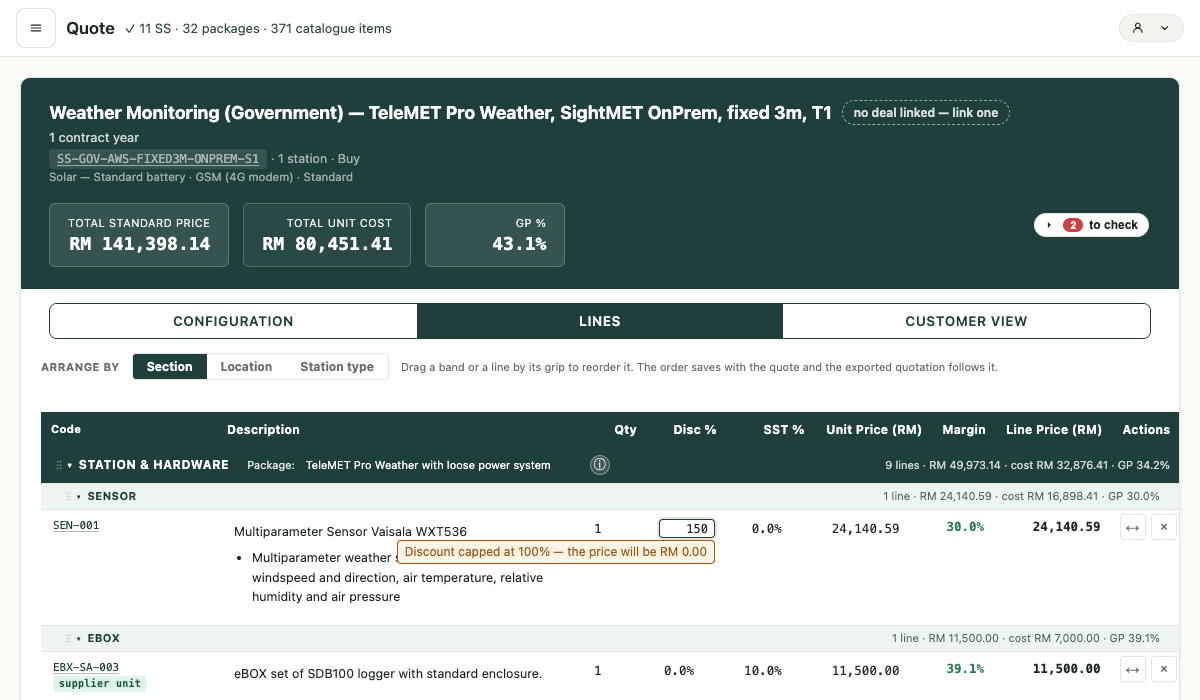Screen dimensions: 1200x700
Task: Grab the drag grip on Sensor band
Action: point(69,496)
